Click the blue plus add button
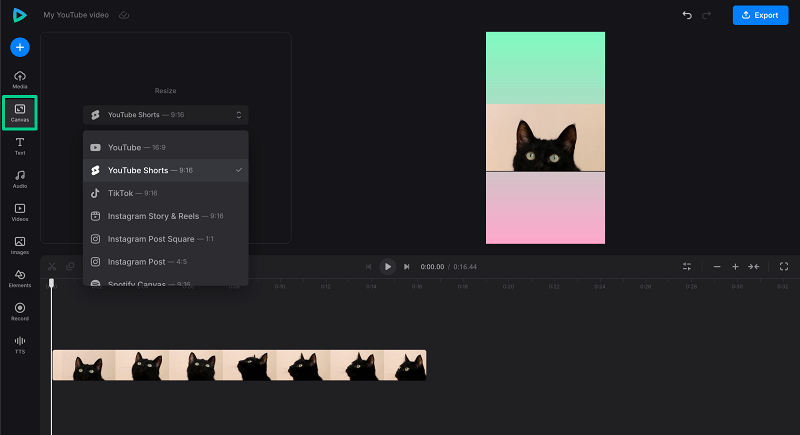The height and width of the screenshot is (435, 800). [20, 47]
